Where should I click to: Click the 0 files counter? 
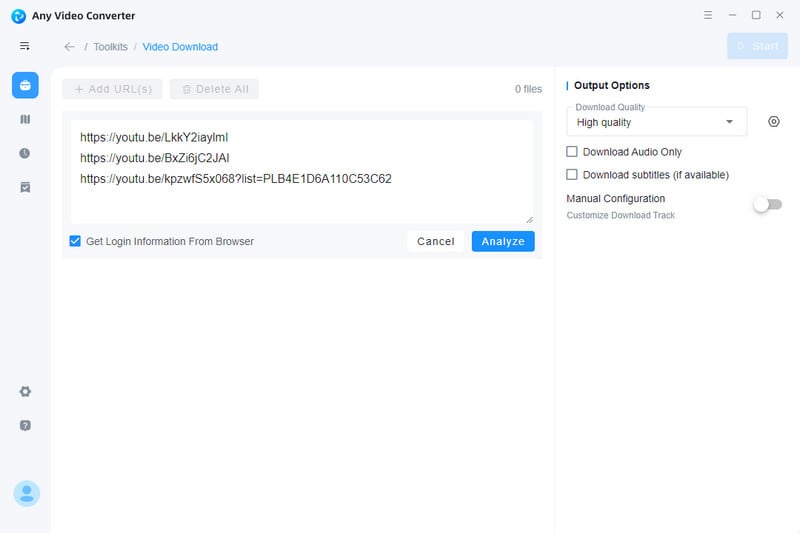(x=528, y=89)
